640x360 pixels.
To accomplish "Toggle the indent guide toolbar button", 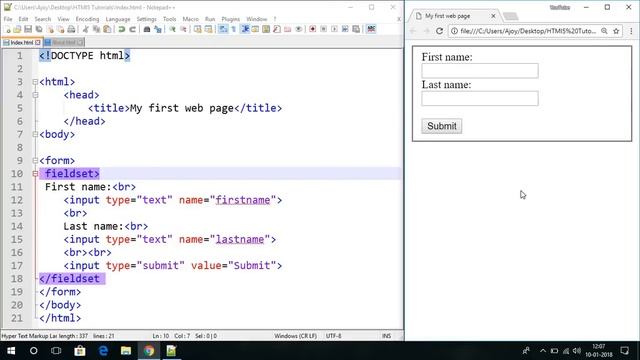I will [245, 29].
